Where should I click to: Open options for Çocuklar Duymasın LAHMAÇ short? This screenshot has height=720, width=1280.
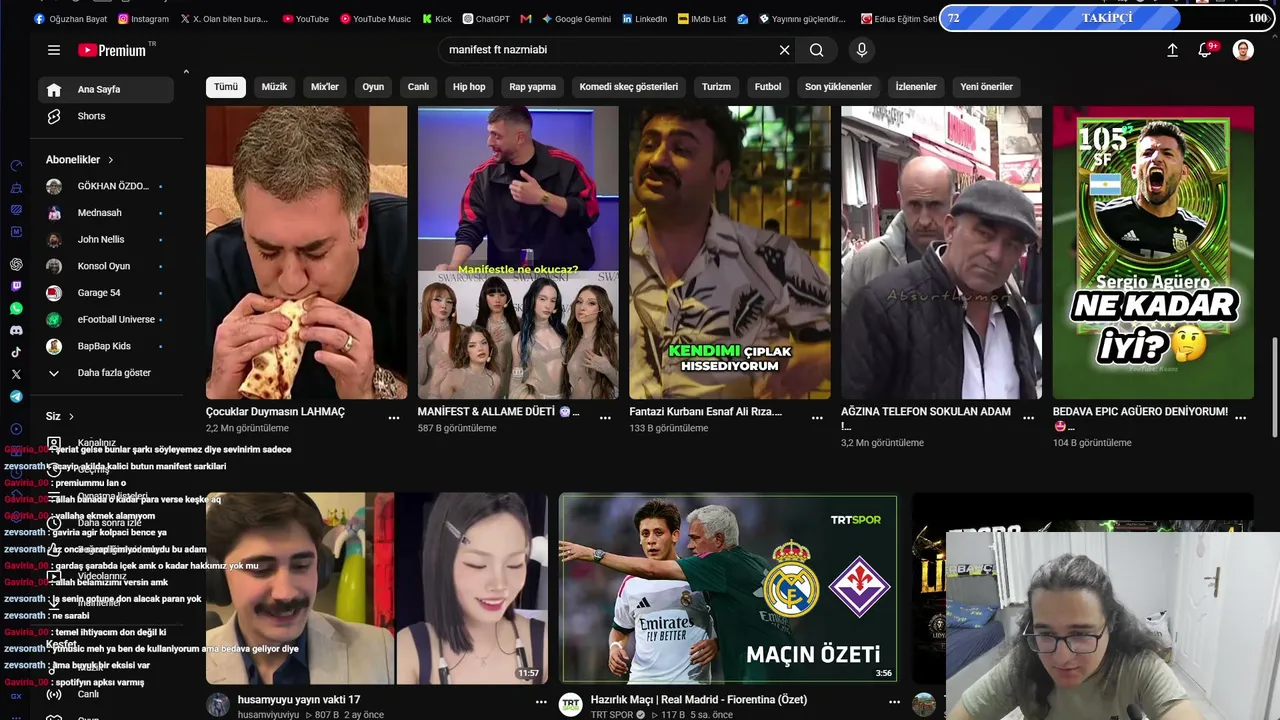394,418
